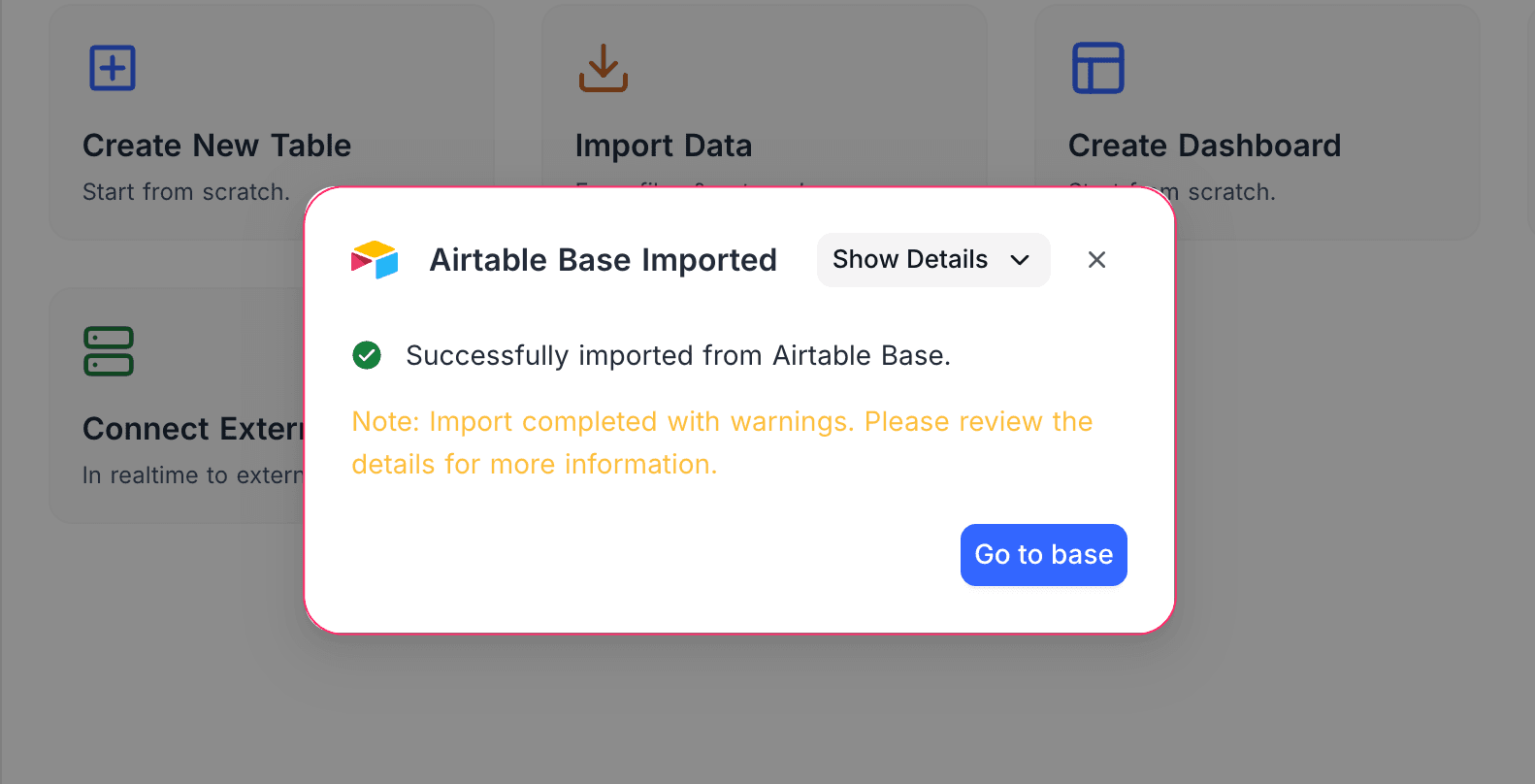Click the Airtable logo icon
The width and height of the screenshot is (1535, 784).
(x=375, y=259)
